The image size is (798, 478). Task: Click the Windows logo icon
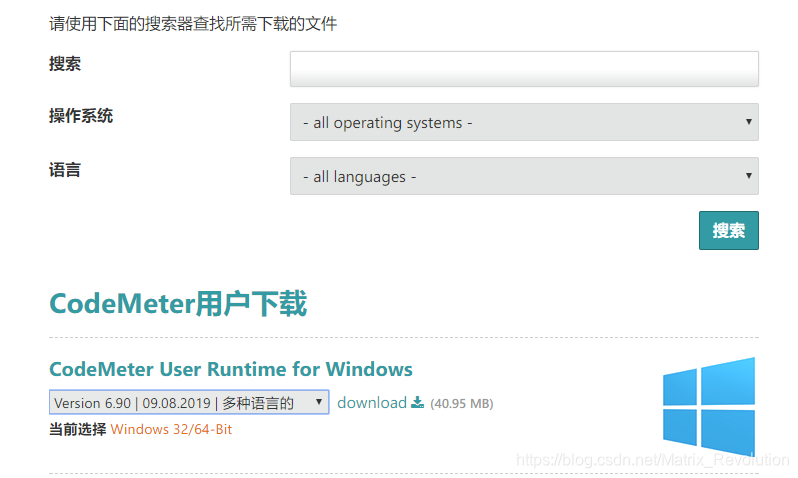[709, 402]
